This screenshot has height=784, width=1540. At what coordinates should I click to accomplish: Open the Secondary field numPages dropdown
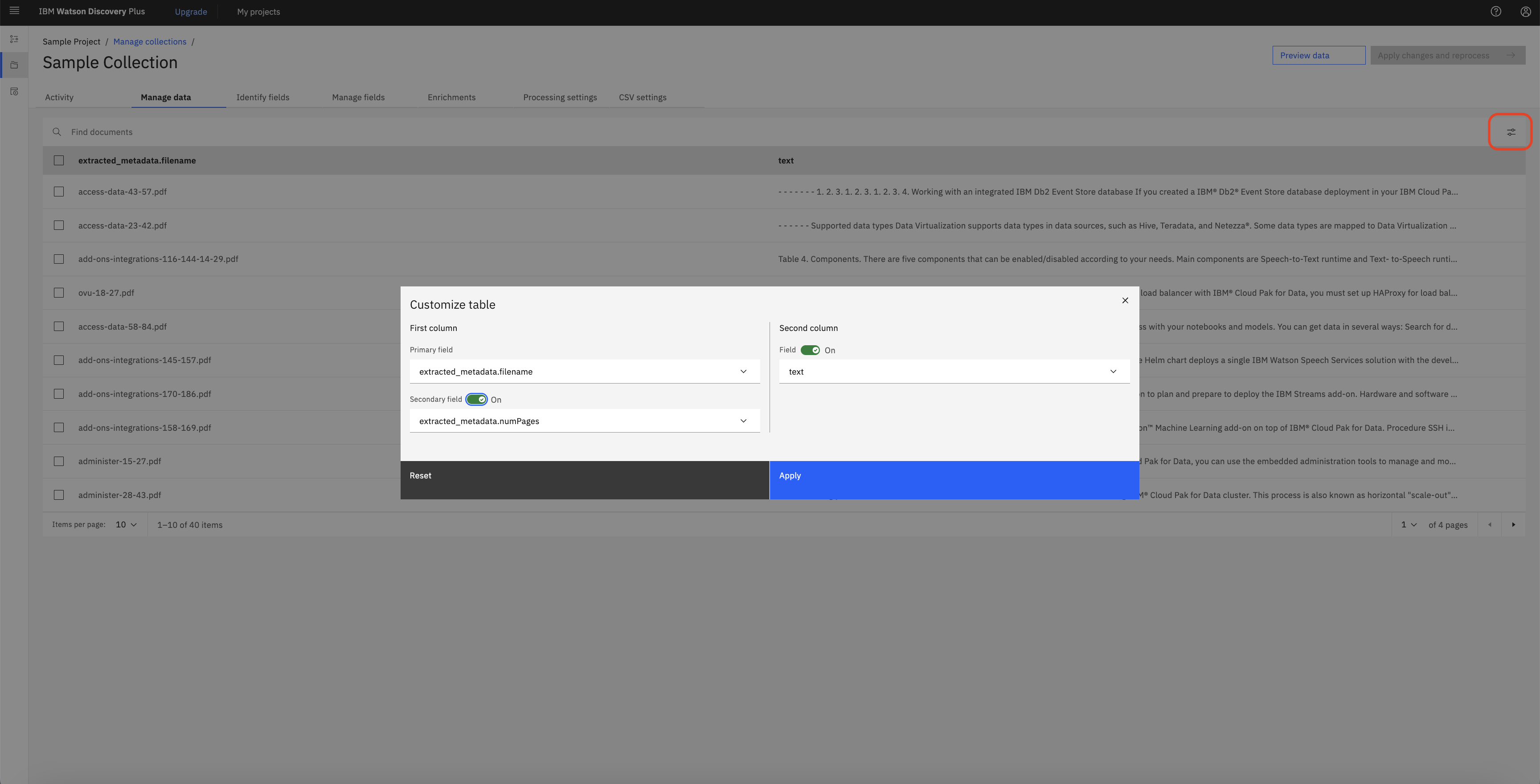(585, 421)
